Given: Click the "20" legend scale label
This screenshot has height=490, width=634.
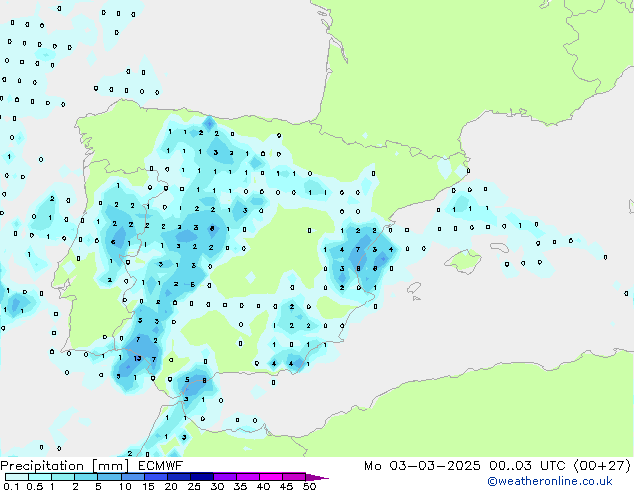Looking at the screenshot, I should [171, 486].
